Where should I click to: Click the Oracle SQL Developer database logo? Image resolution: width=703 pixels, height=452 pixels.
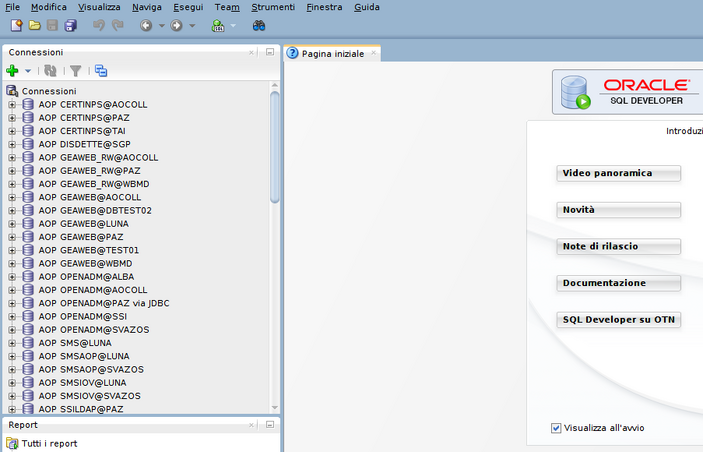(x=576, y=92)
